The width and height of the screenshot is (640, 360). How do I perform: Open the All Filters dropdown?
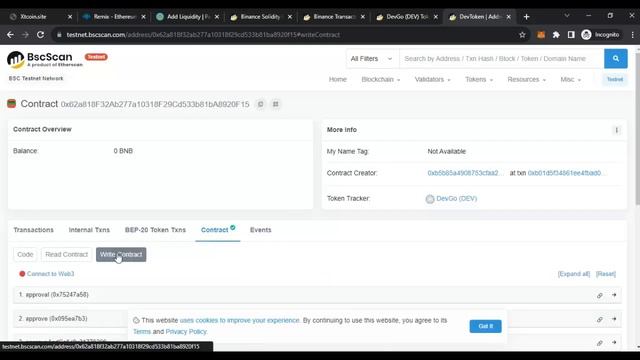(x=371, y=59)
